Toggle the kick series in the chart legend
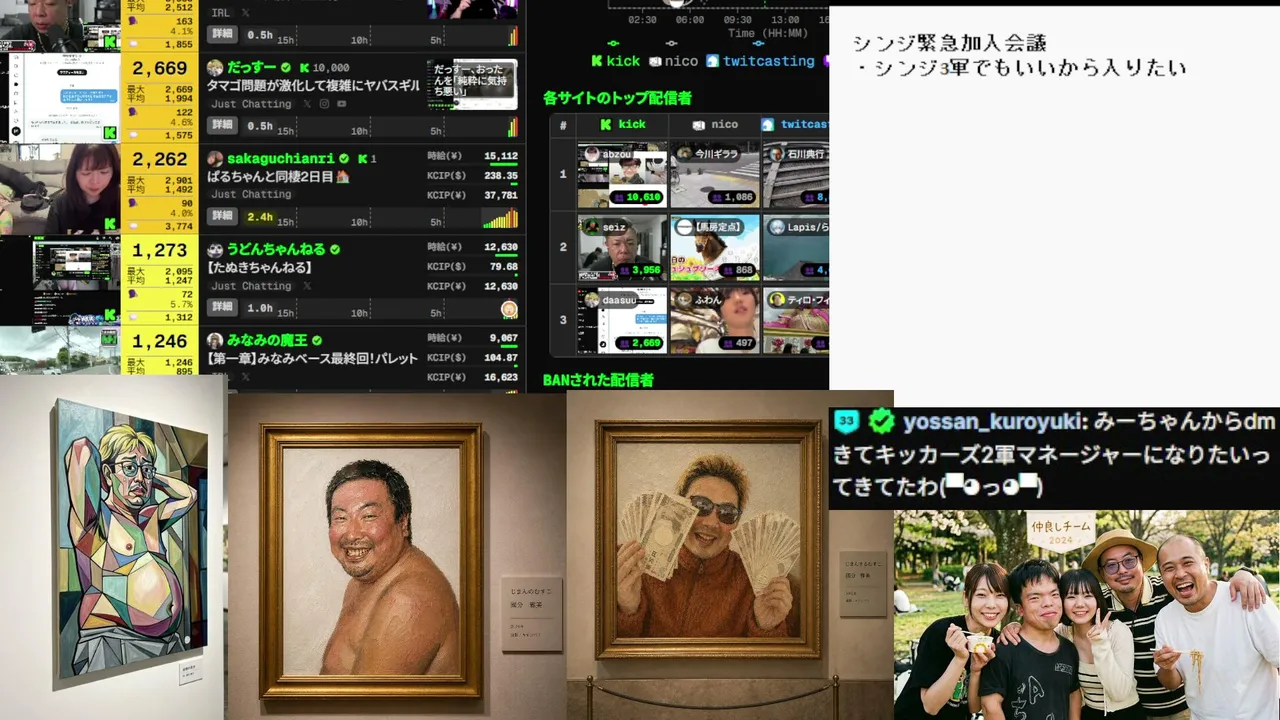1280x720 pixels. [616, 61]
